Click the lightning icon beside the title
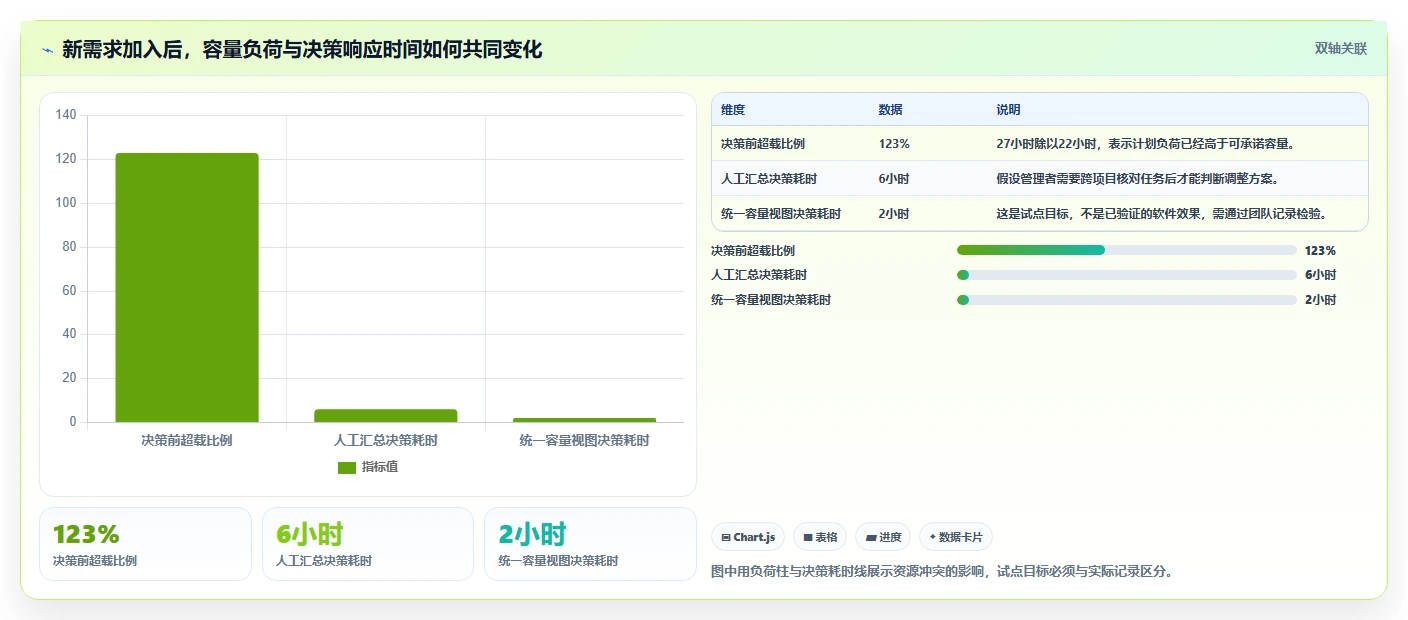 pos(47,50)
